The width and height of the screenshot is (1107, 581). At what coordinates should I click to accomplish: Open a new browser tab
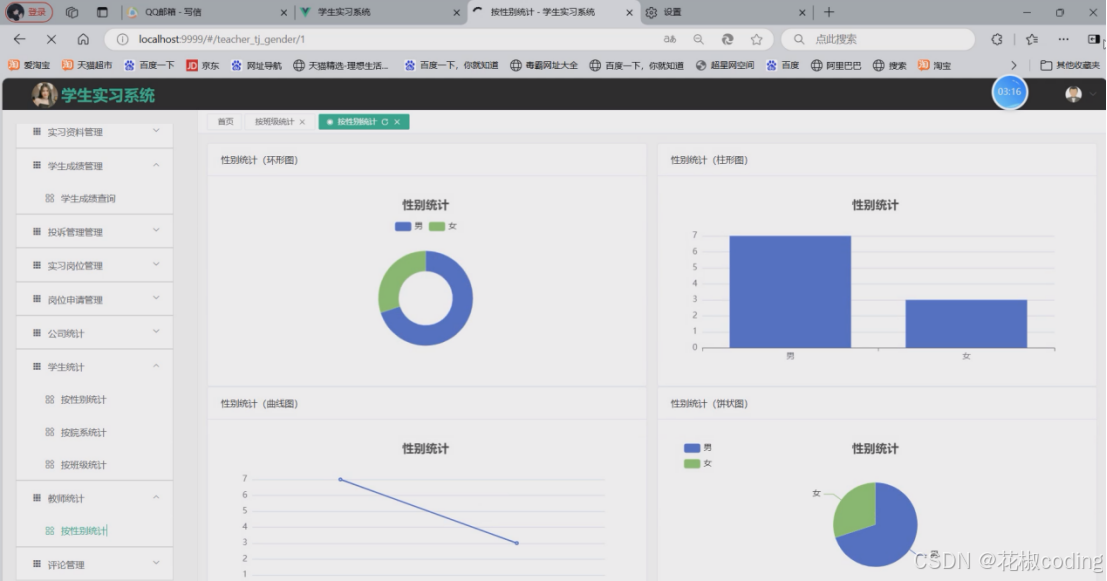pyautogui.click(x=829, y=12)
